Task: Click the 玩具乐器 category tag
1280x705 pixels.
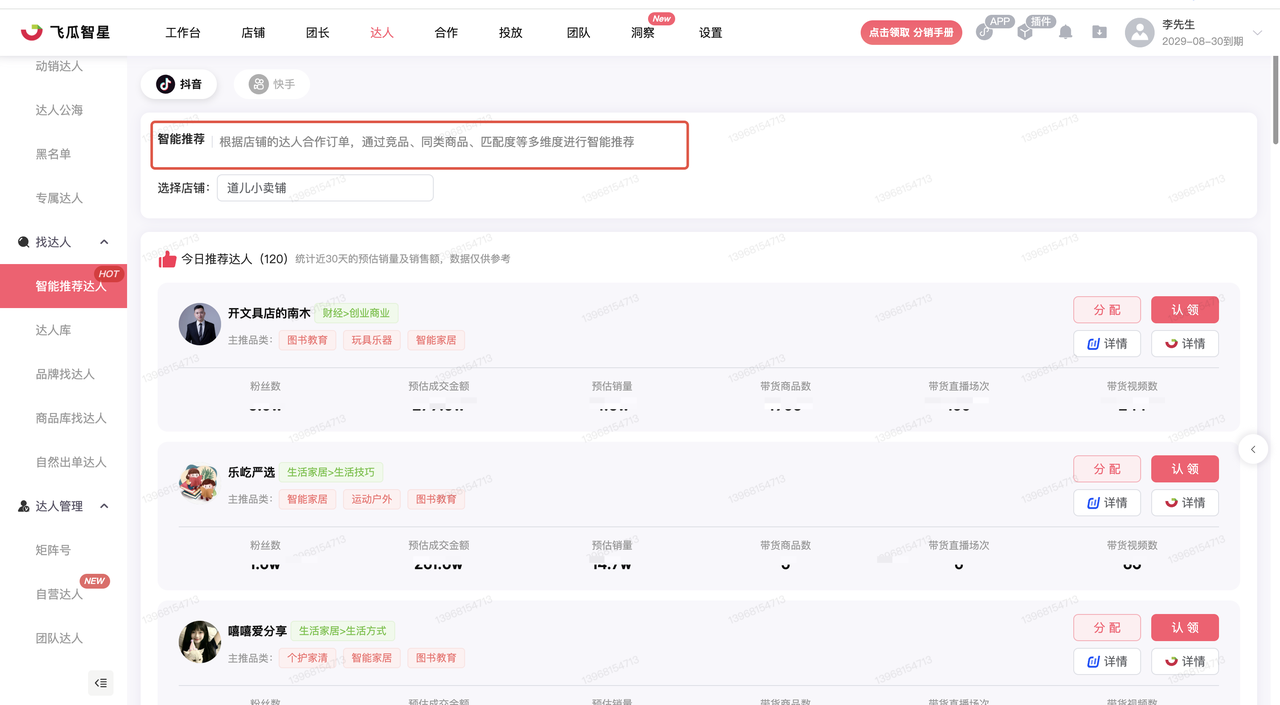Action: pyautogui.click(x=372, y=340)
